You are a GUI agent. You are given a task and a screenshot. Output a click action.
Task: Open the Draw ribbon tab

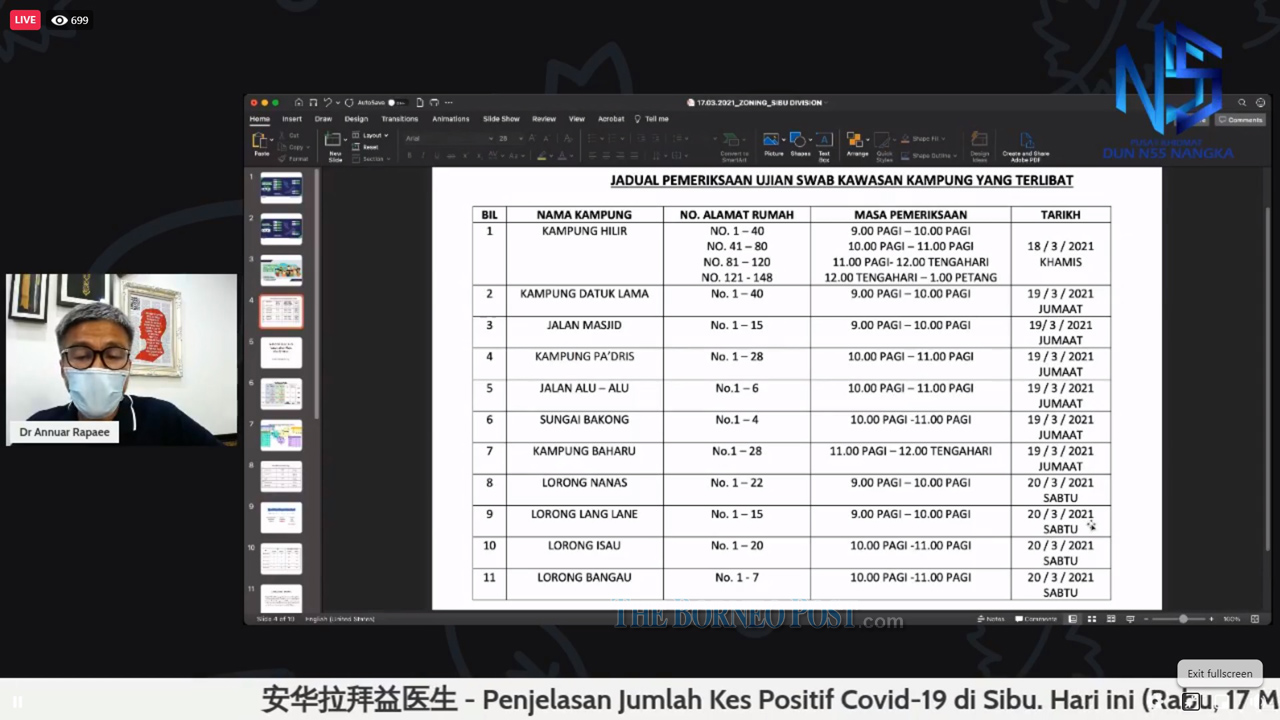point(323,119)
